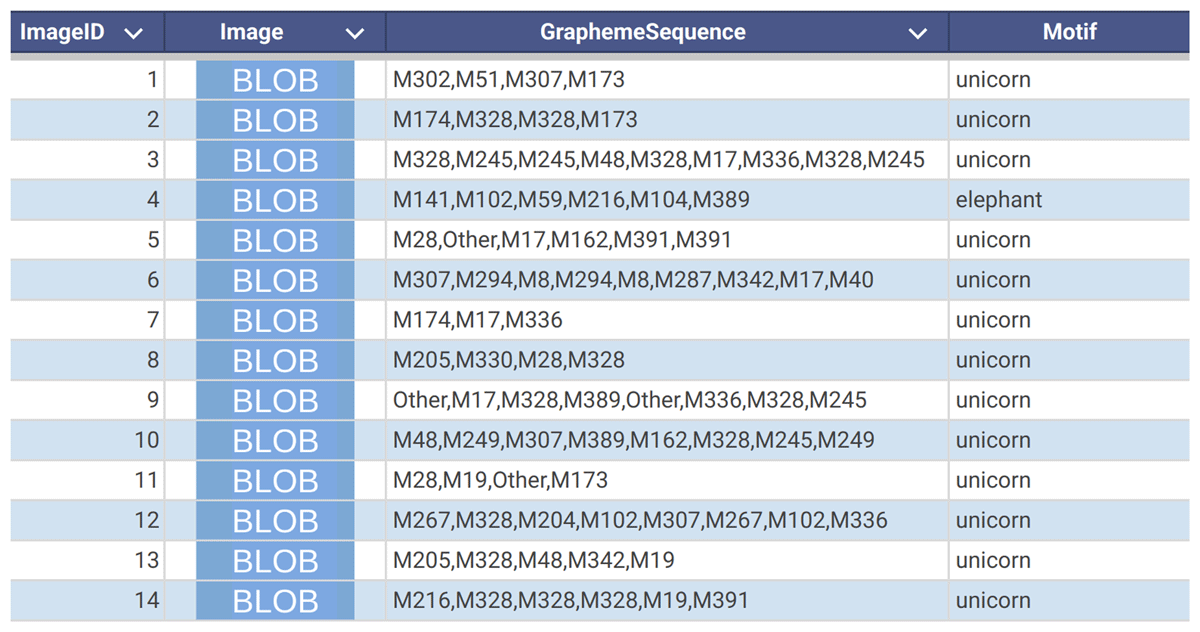The width and height of the screenshot is (1200, 632).
Task: Click the GraphemeSequence column header label
Action: [643, 32]
